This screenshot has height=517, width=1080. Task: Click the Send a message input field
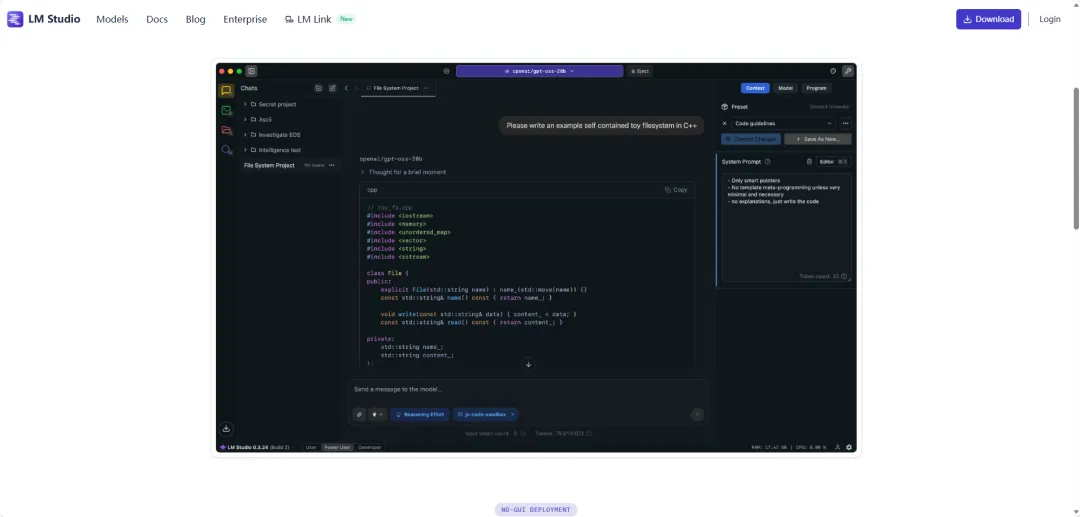[x=528, y=390]
